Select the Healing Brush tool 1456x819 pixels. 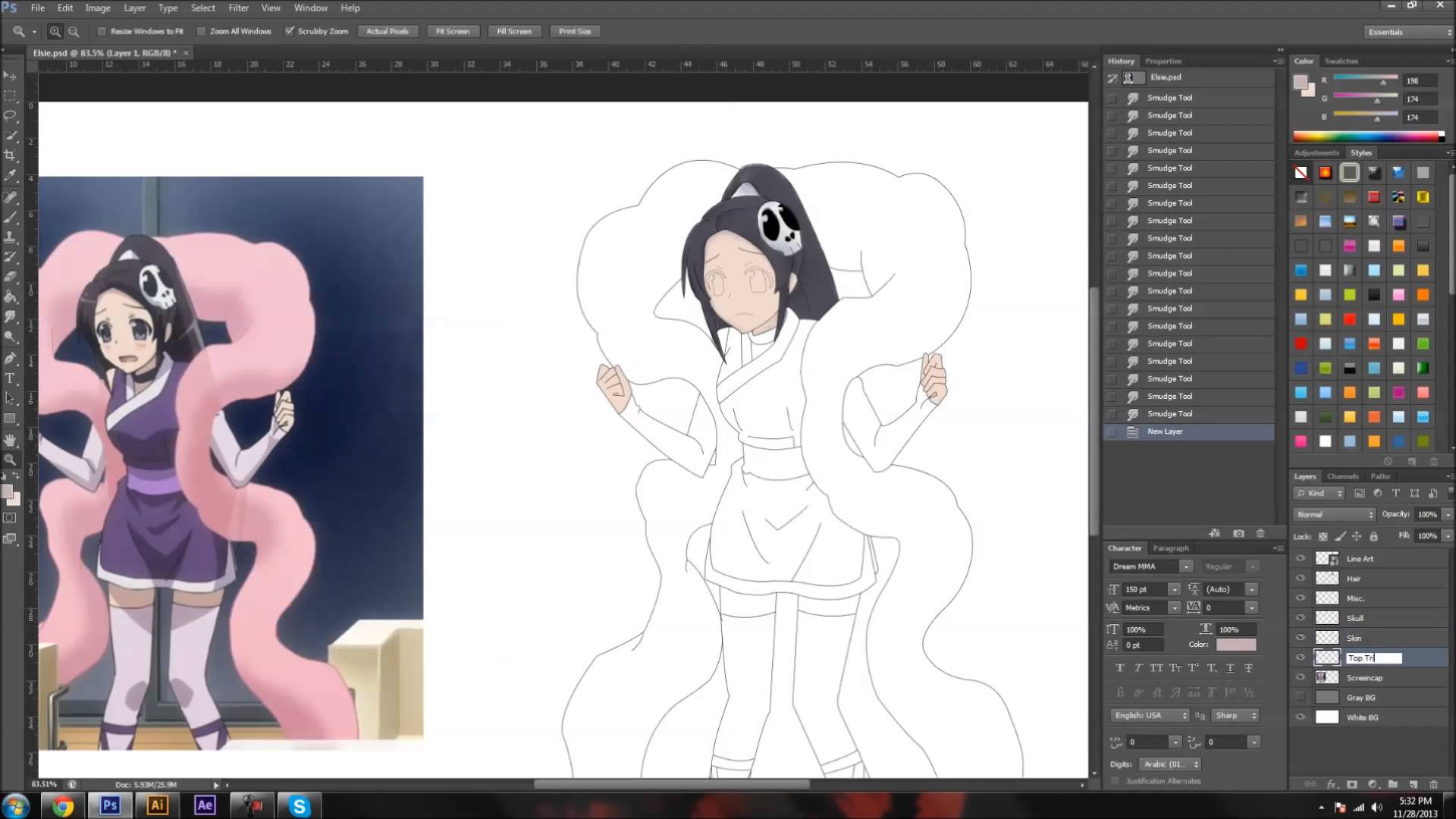[11, 197]
